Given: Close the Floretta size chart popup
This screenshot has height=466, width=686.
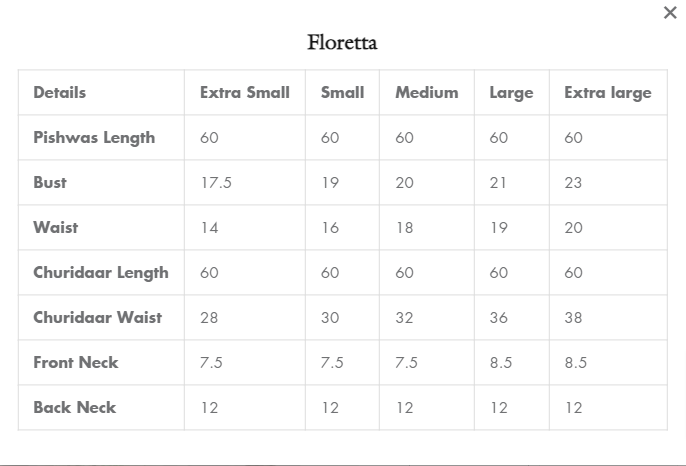Looking at the screenshot, I should click(670, 13).
